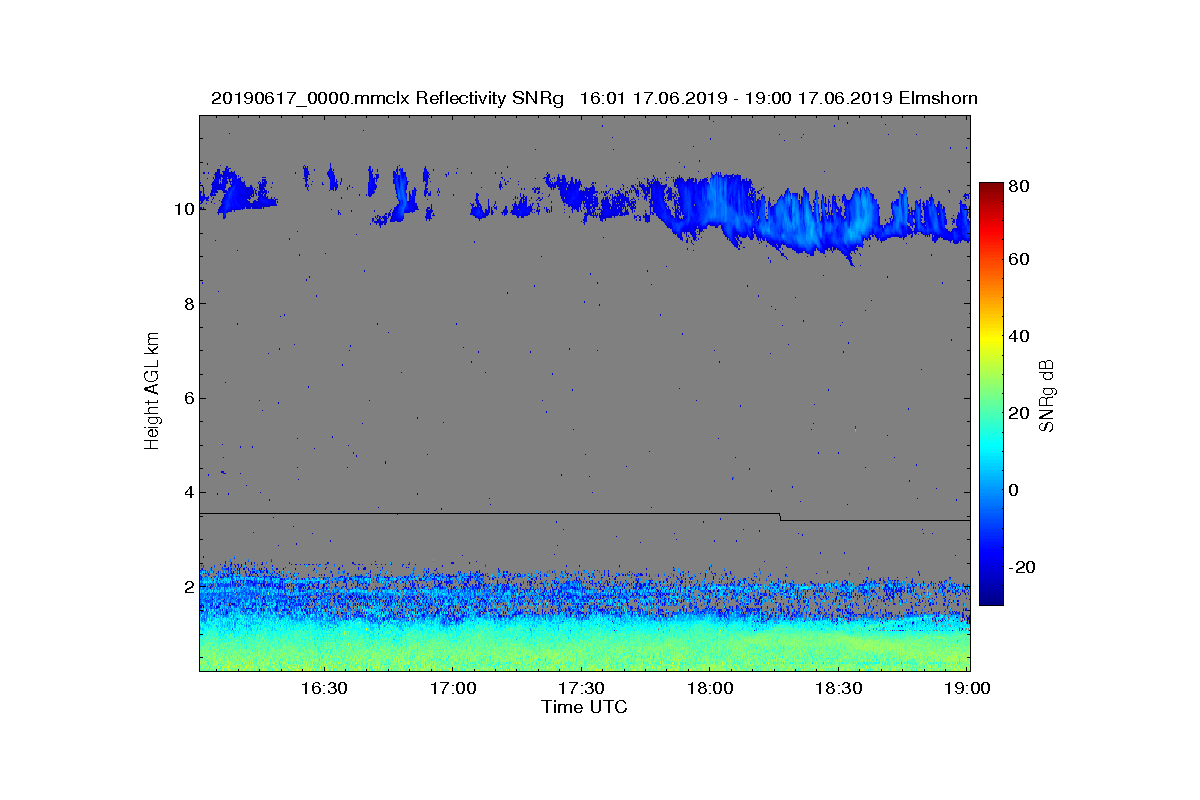Click the Time UTC axis title
The width and height of the screenshot is (1200, 800).
click(585, 707)
